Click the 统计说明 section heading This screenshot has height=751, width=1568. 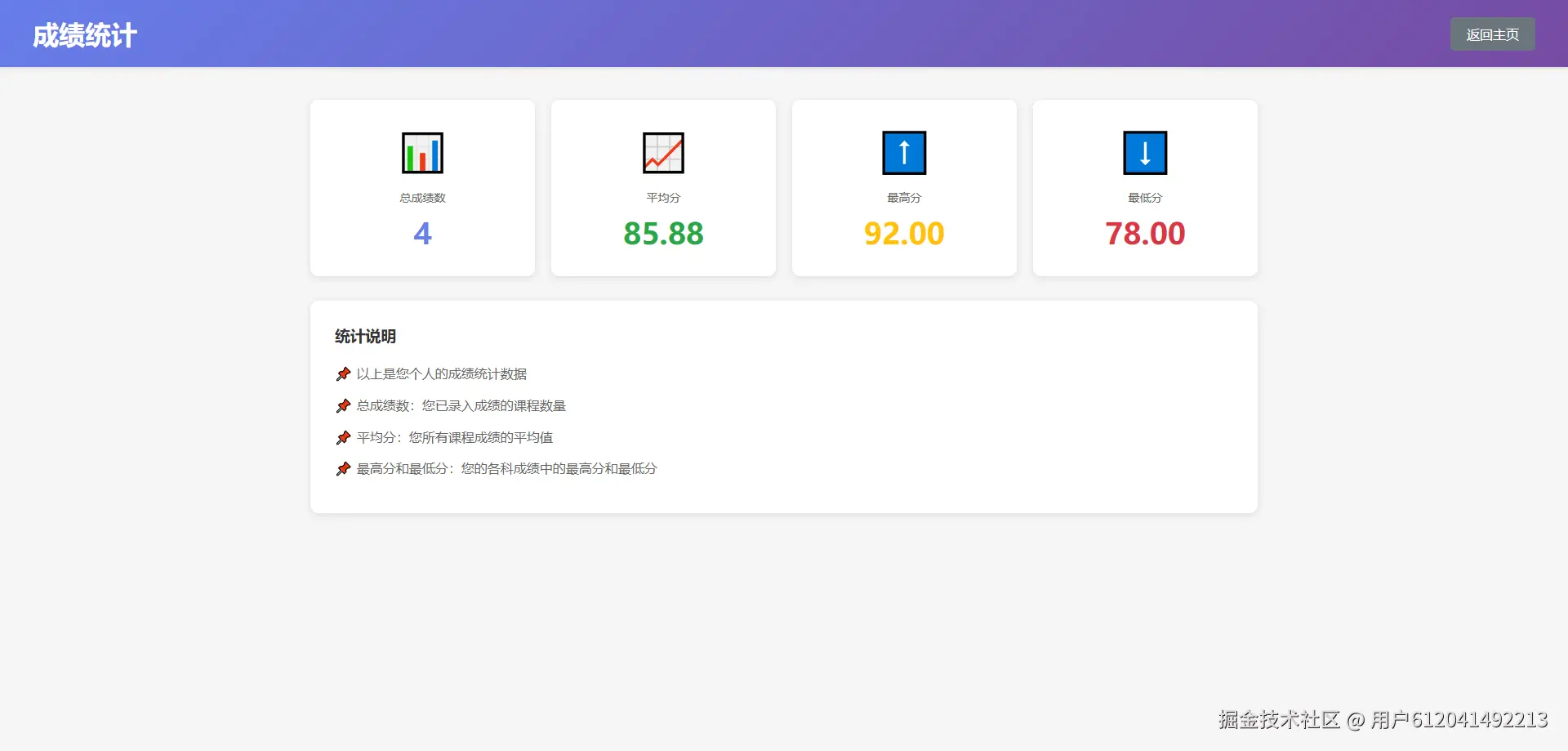tap(365, 337)
